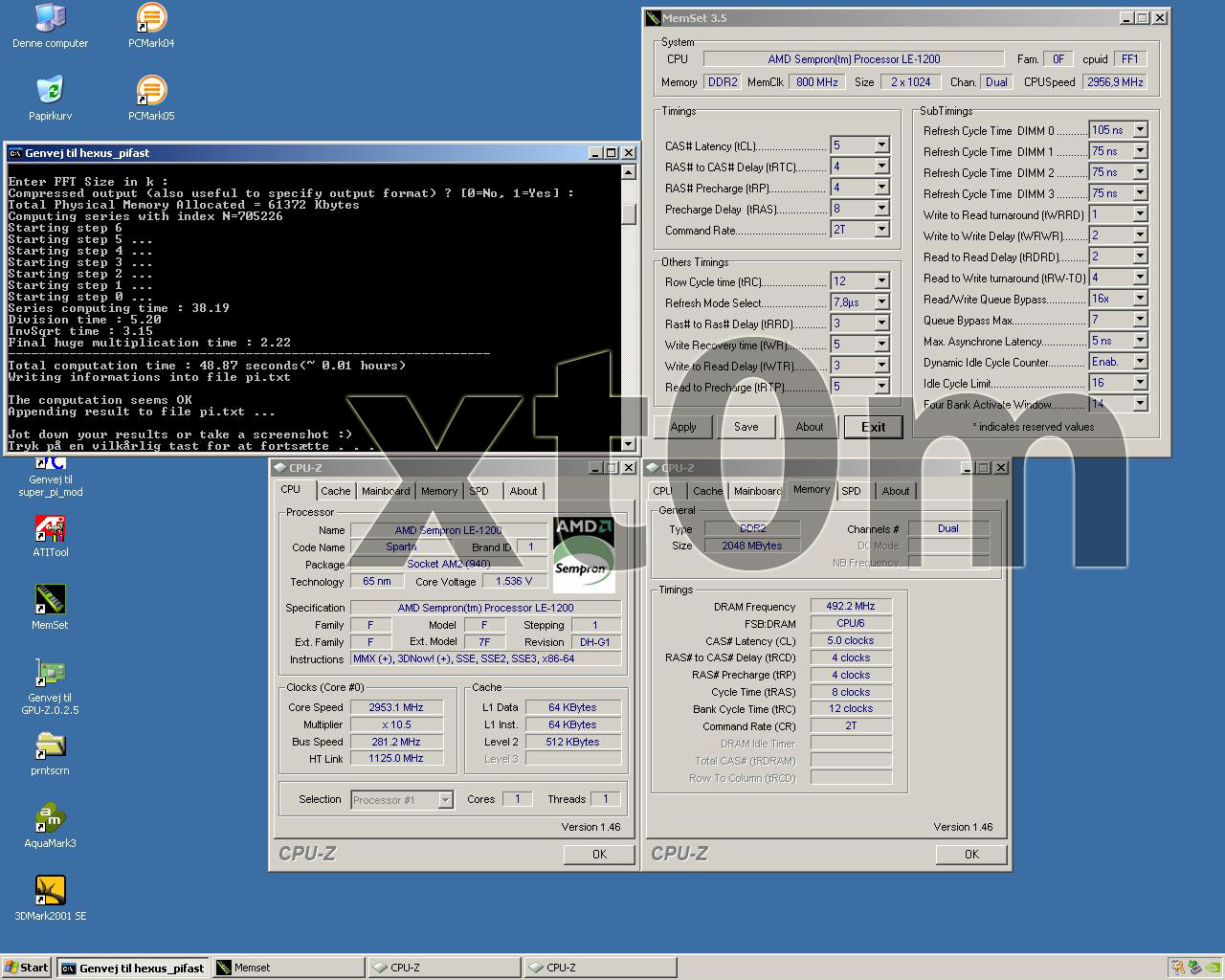Click the NVIDIA tray icon in taskbar
The height and width of the screenshot is (980, 1225).
tap(1213, 968)
